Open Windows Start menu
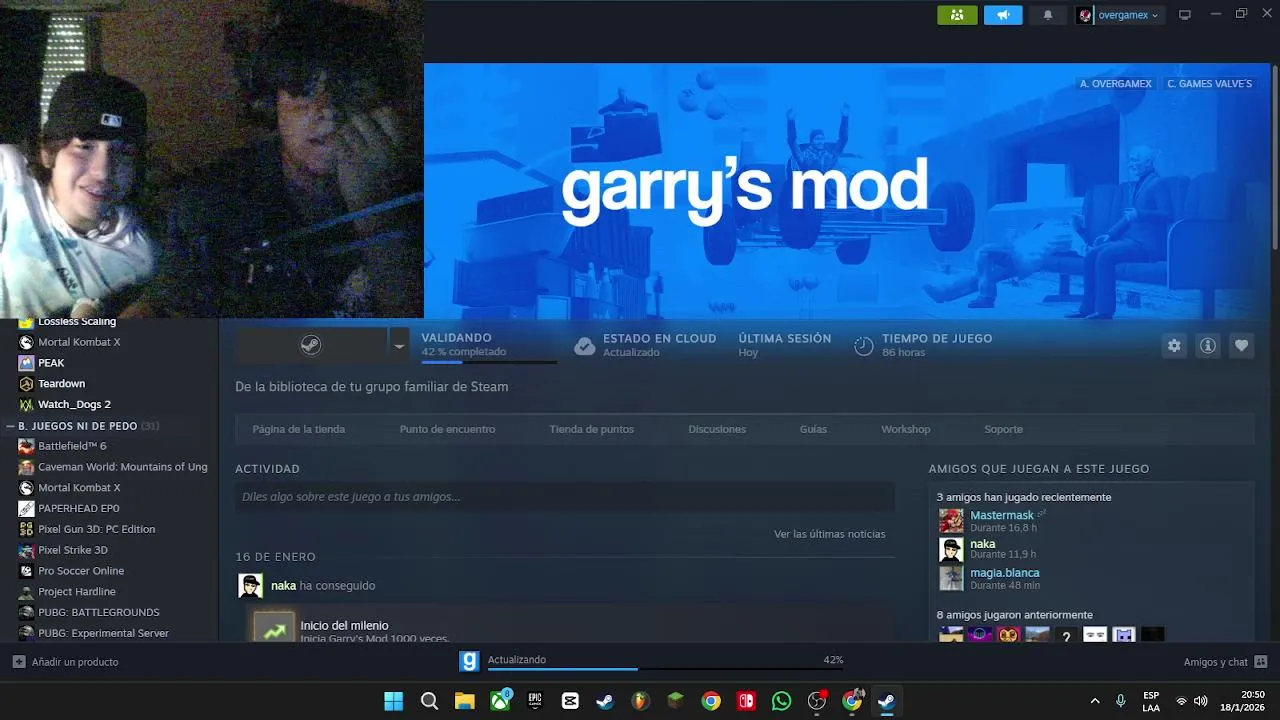The image size is (1280, 720). [x=394, y=701]
